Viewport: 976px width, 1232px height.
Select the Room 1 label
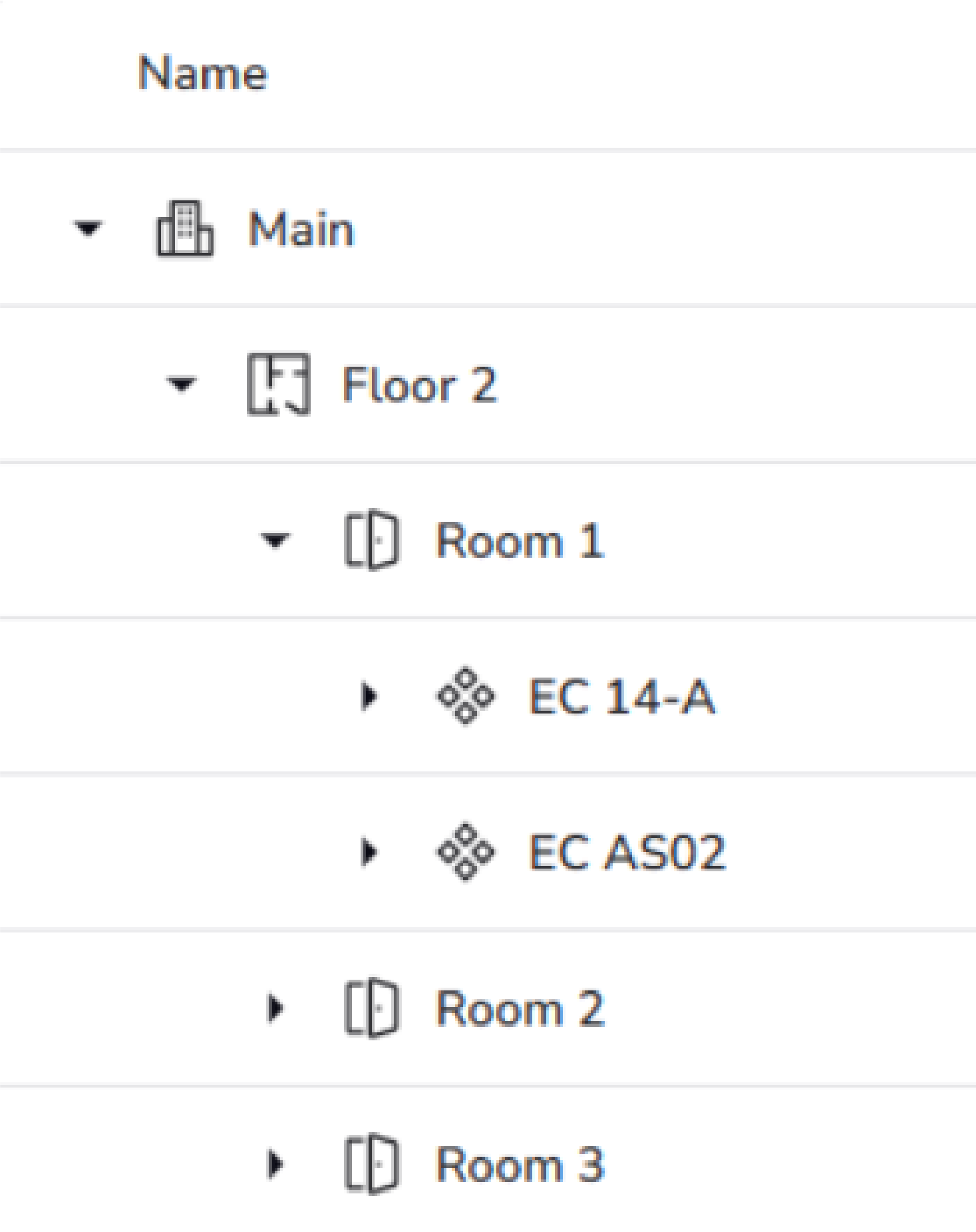pos(520,540)
